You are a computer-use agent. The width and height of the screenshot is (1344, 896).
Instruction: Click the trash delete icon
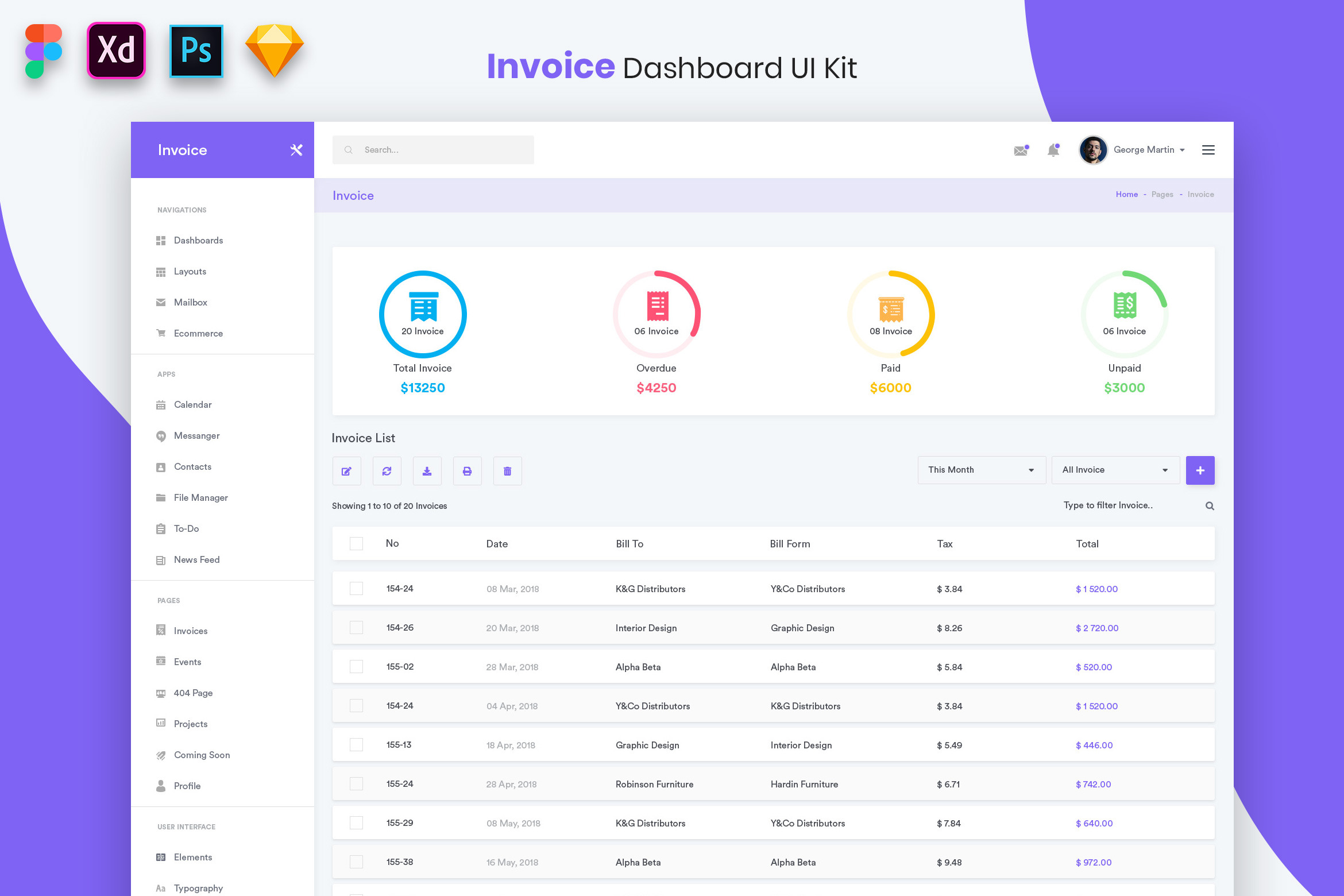pos(507,471)
